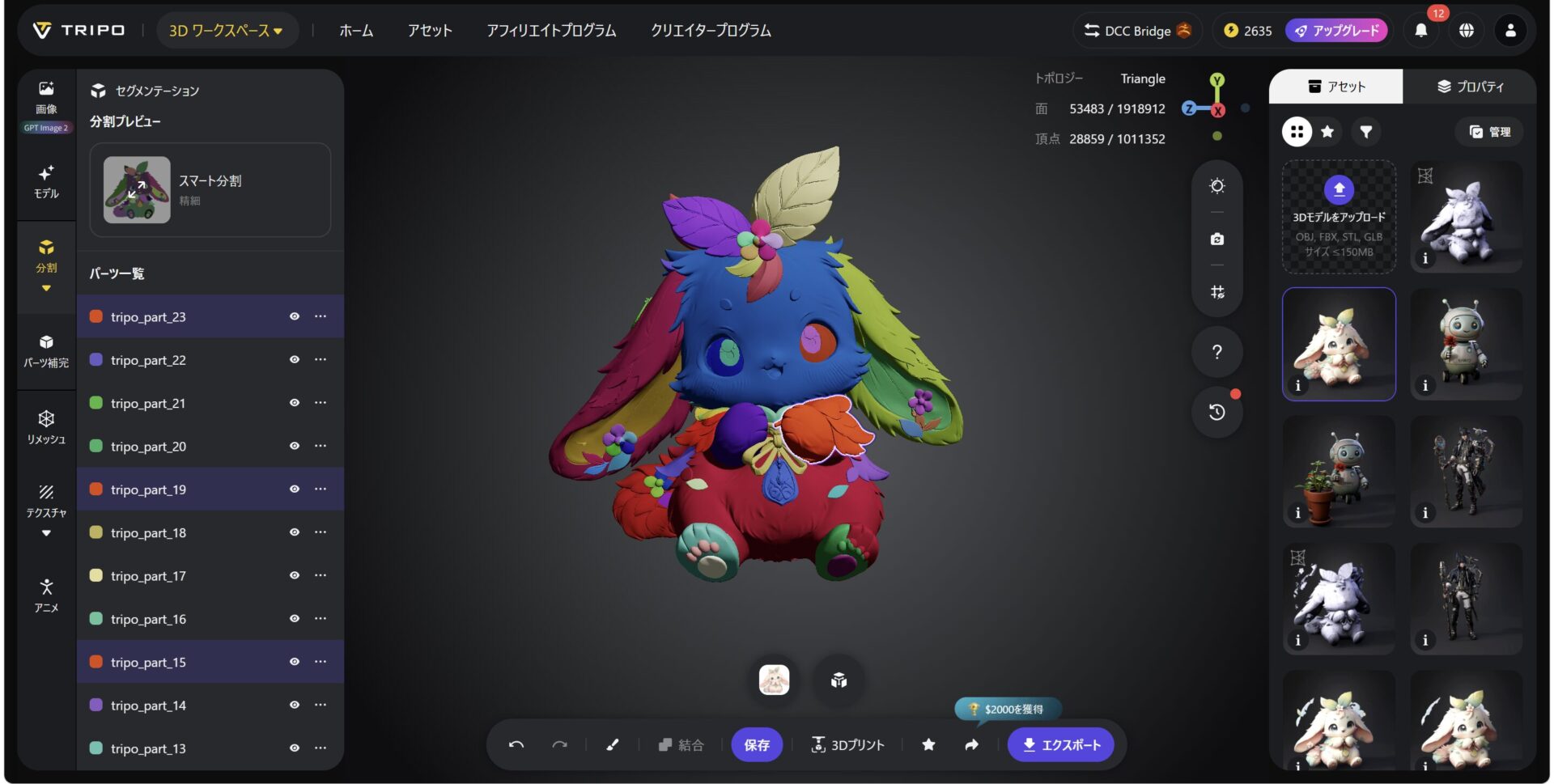The width and height of the screenshot is (1554, 784).
Task: Click the notification bell icon
Action: 1421,31
